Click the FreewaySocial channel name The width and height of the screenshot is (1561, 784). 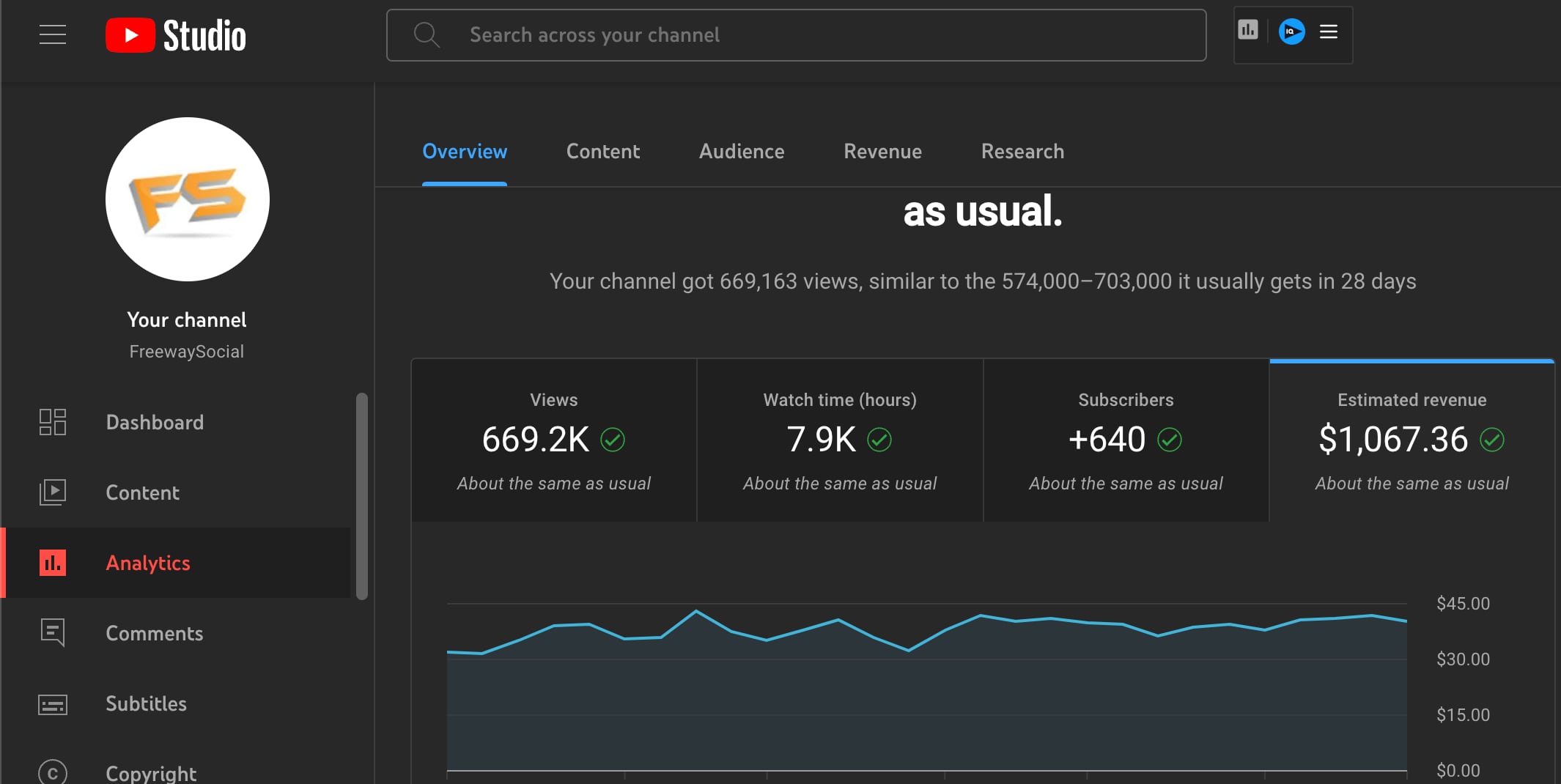point(187,352)
